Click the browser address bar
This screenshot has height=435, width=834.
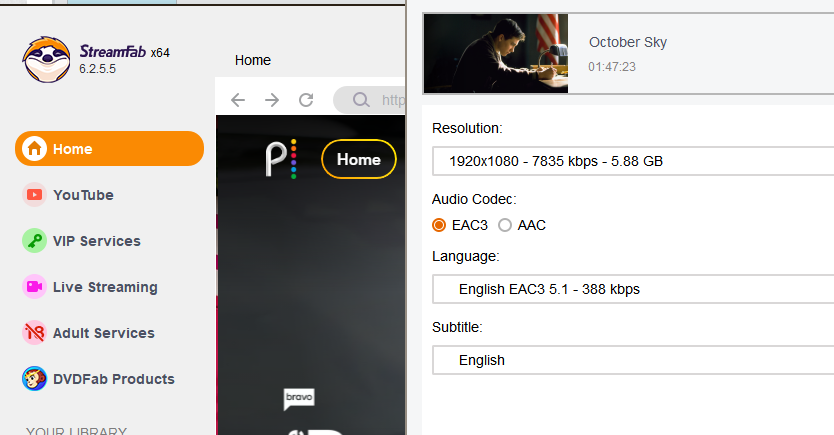(380, 100)
